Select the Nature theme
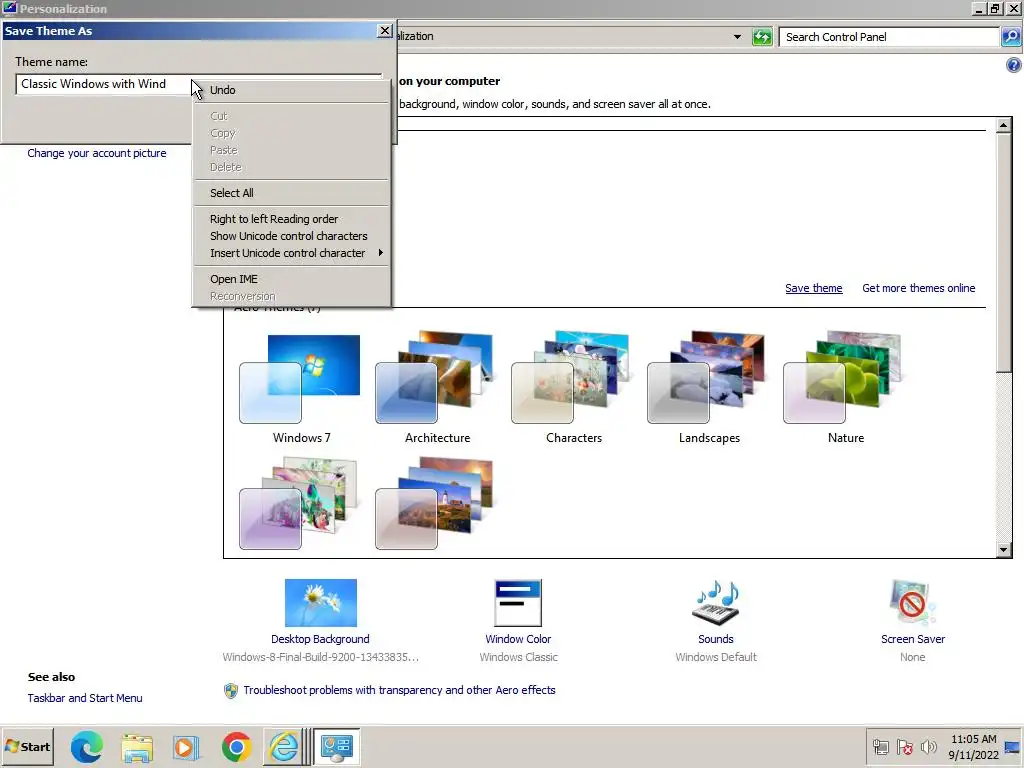Viewport: 1024px width, 768px height. [845, 389]
